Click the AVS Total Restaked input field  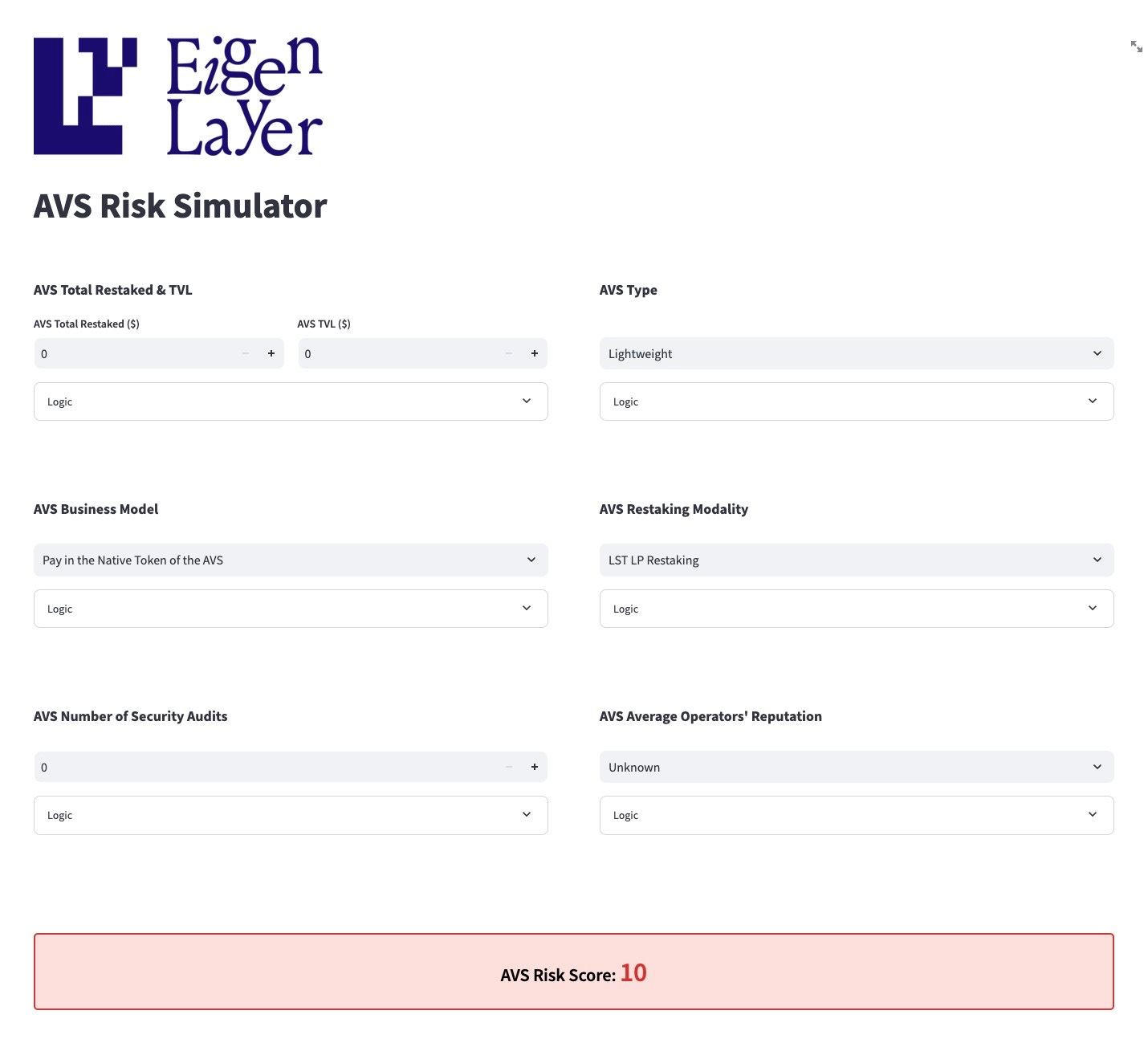(x=128, y=353)
